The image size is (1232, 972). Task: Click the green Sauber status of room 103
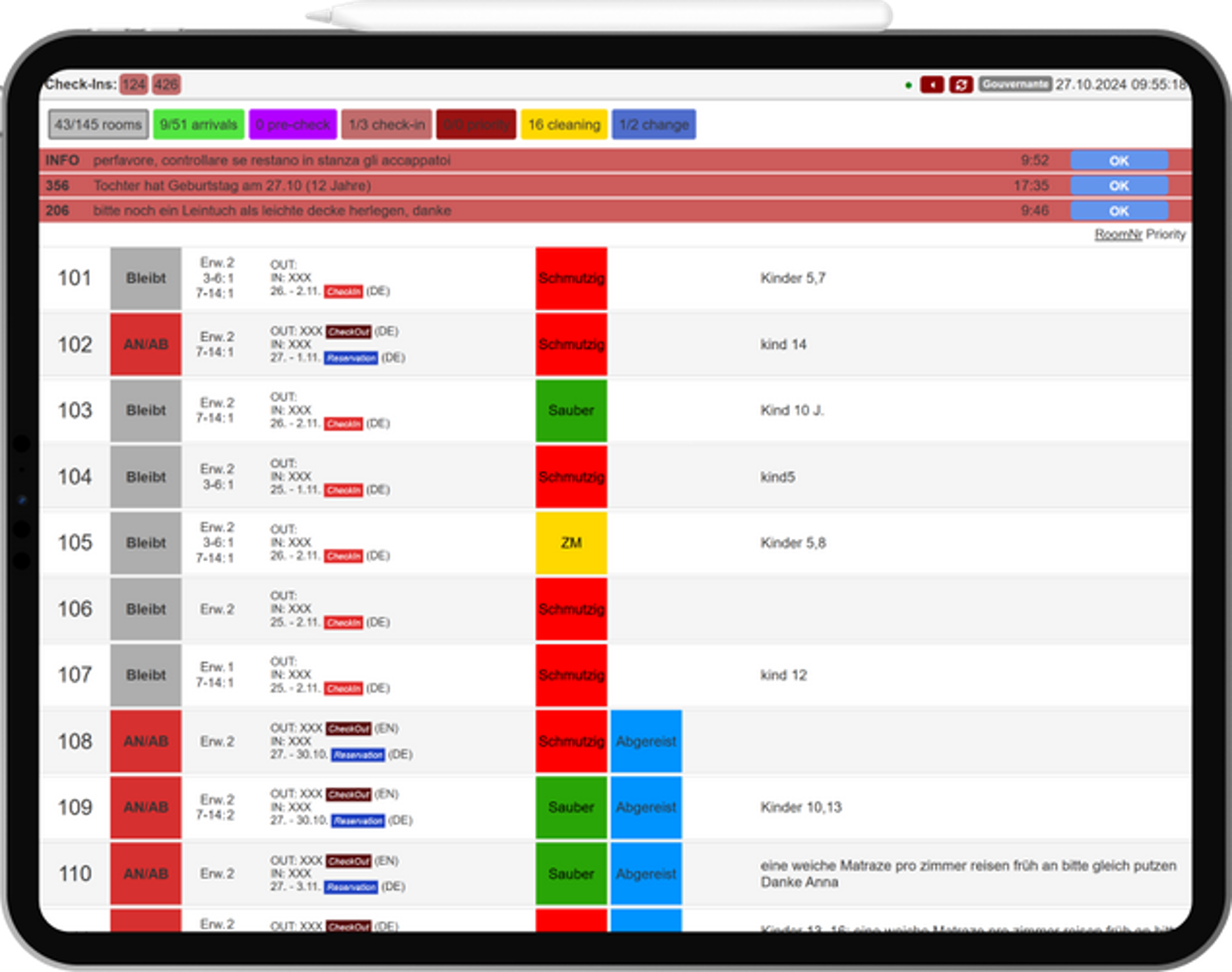571,411
